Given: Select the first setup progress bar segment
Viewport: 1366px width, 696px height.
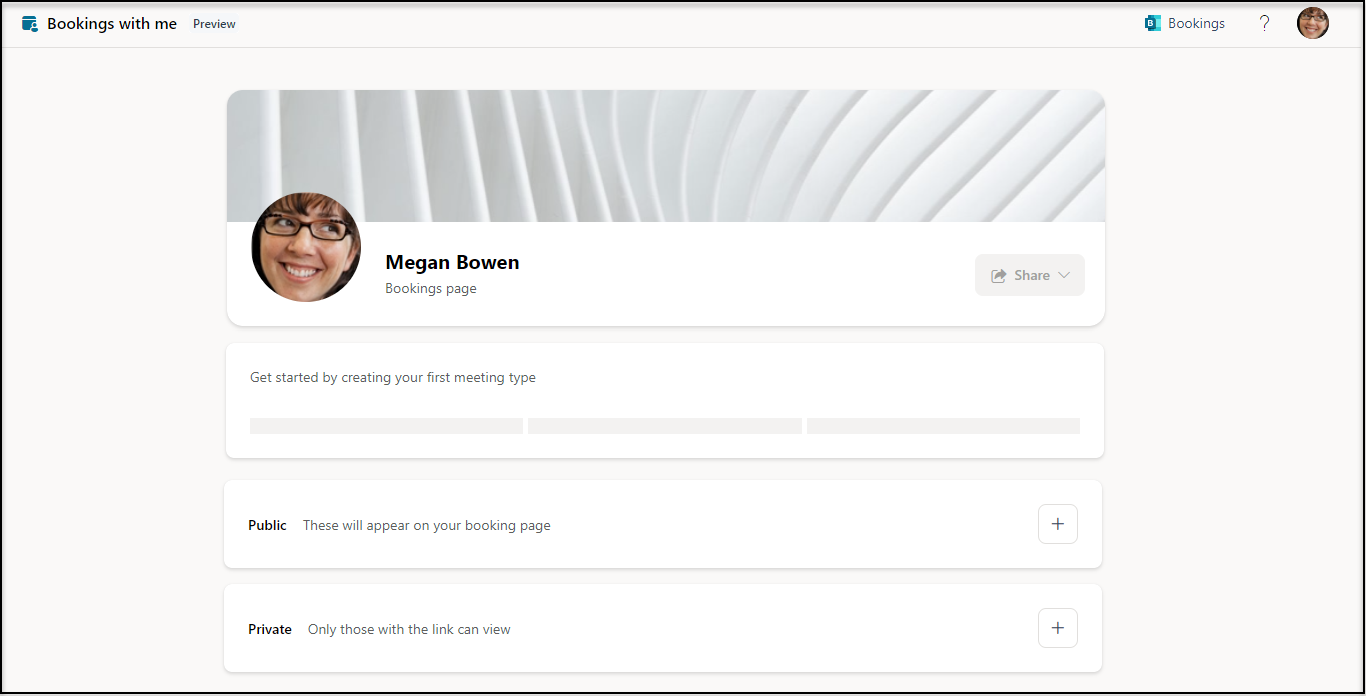Looking at the screenshot, I should tap(386, 426).
